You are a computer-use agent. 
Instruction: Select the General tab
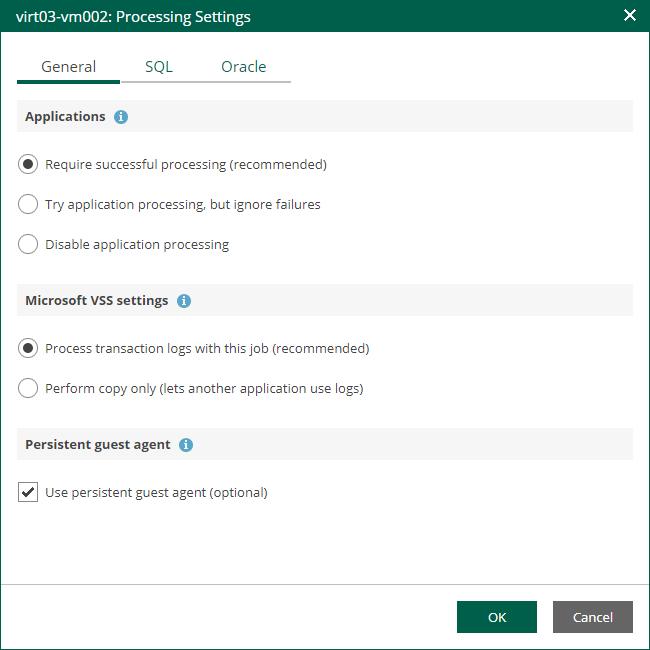[x=68, y=67]
